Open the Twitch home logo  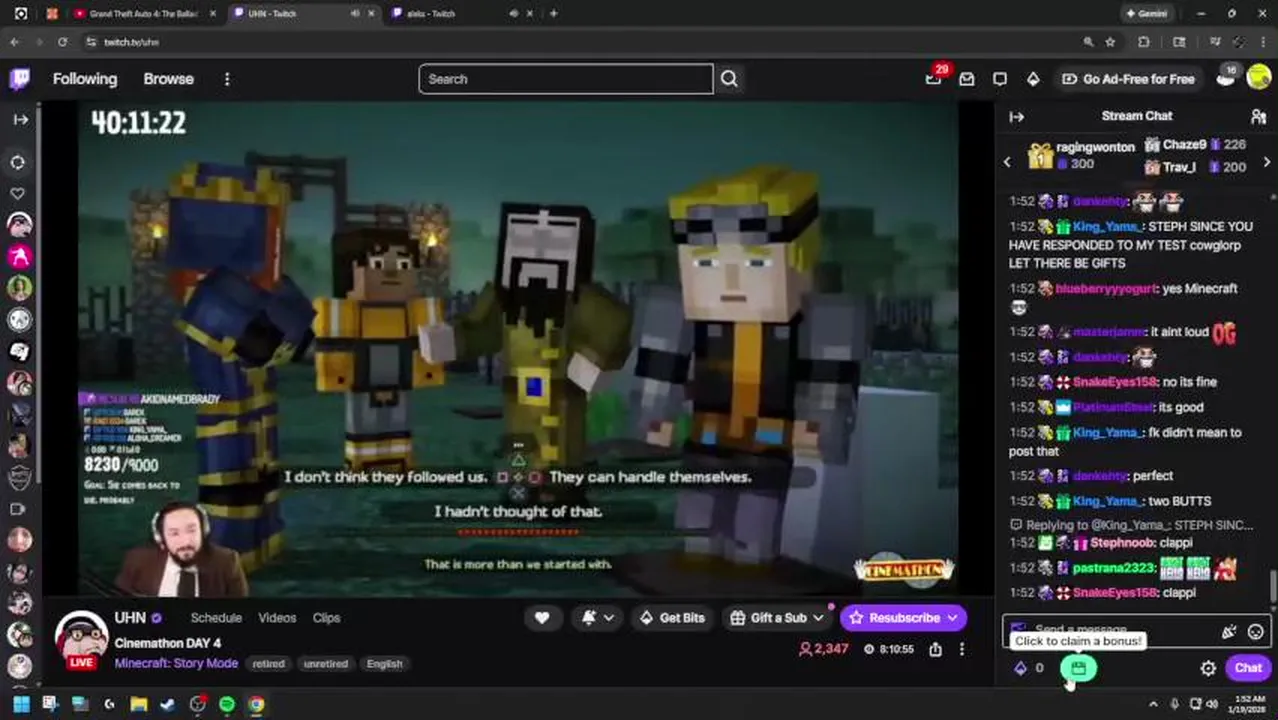(x=19, y=79)
